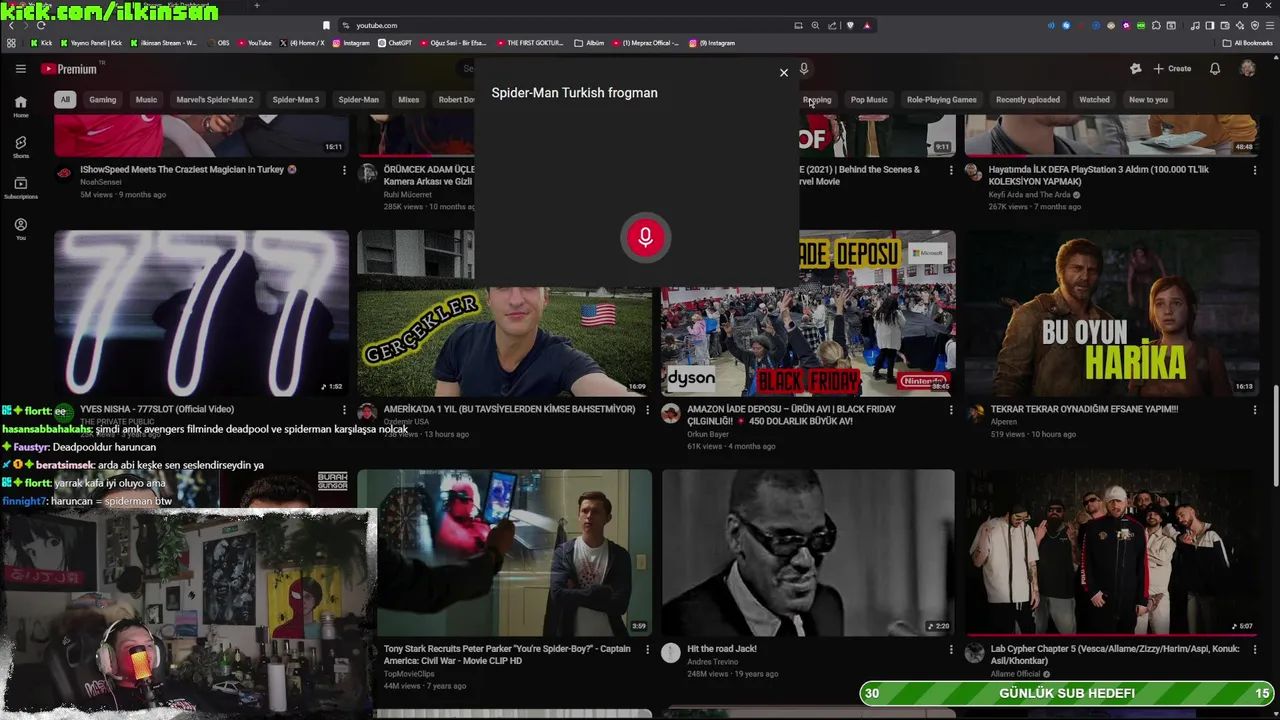Viewport: 1280px width, 720px height.
Task: Open options for Hit the road Jack
Action: pos(951,650)
